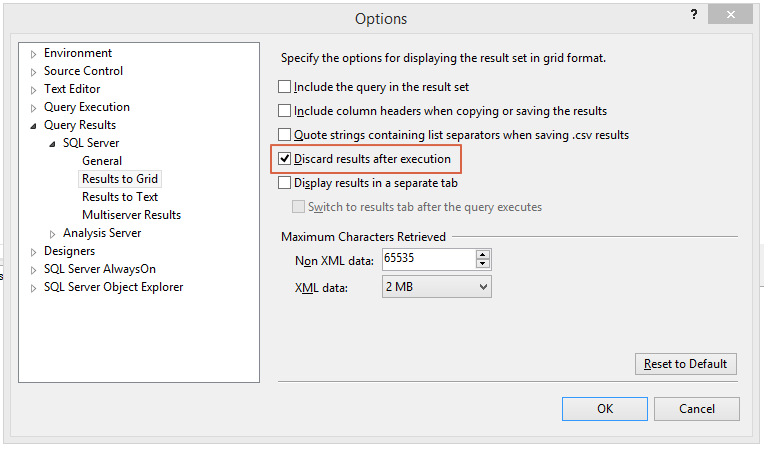764x449 pixels.
Task: Click the help question mark icon
Action: click(x=694, y=15)
